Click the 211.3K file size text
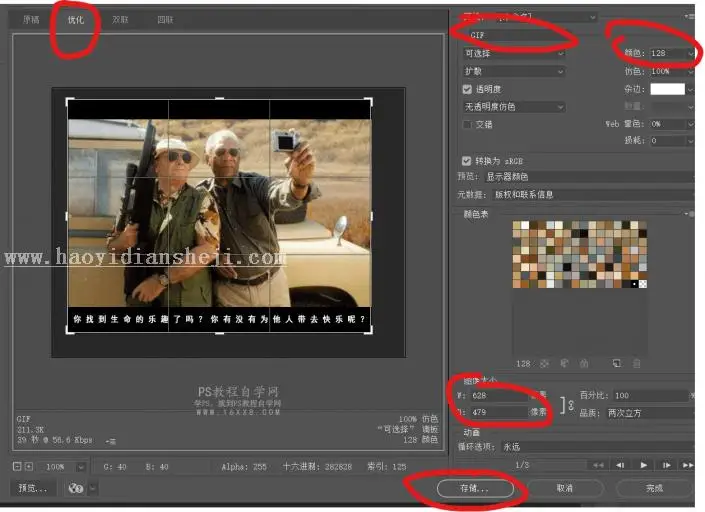The image size is (705, 512). pos(31,430)
